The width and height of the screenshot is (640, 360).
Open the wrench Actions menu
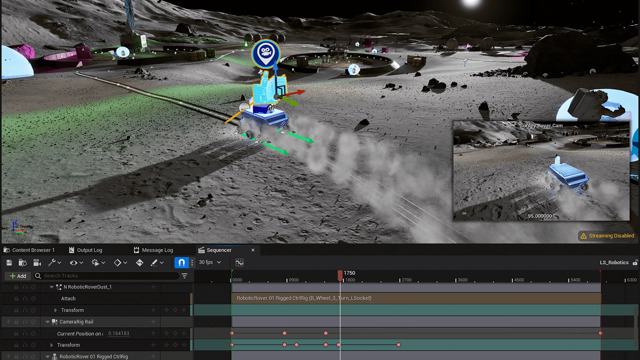54,263
